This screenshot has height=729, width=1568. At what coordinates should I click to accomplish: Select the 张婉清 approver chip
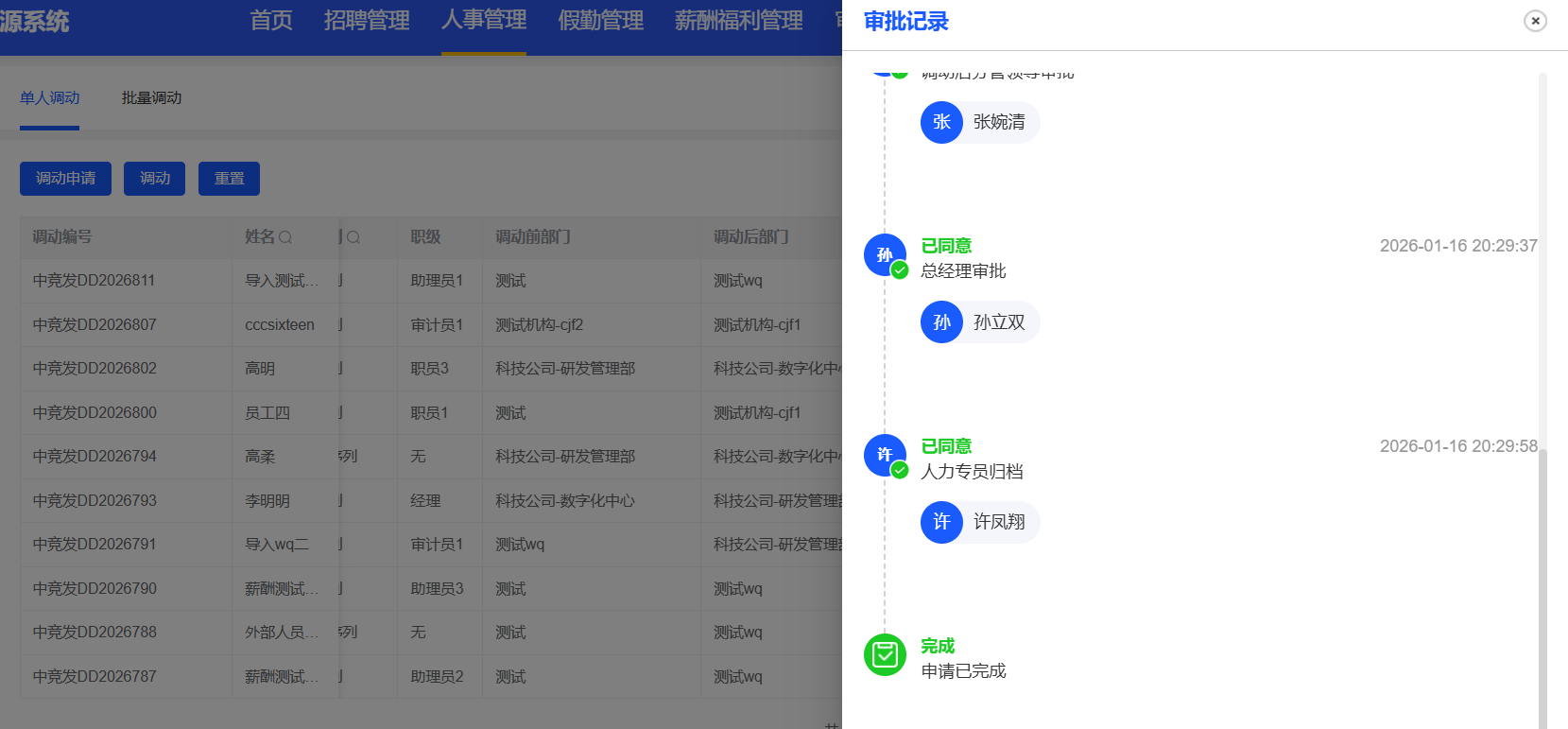pos(980,122)
